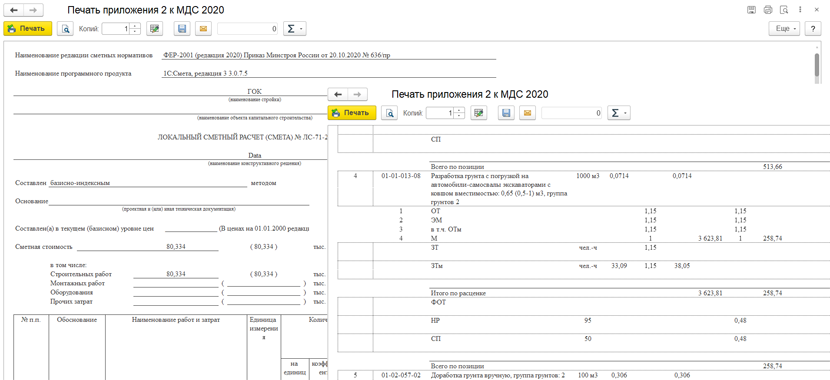The width and height of the screenshot is (830, 380).
Task: Go back using the back window's left arrow
Action: click(x=14, y=10)
